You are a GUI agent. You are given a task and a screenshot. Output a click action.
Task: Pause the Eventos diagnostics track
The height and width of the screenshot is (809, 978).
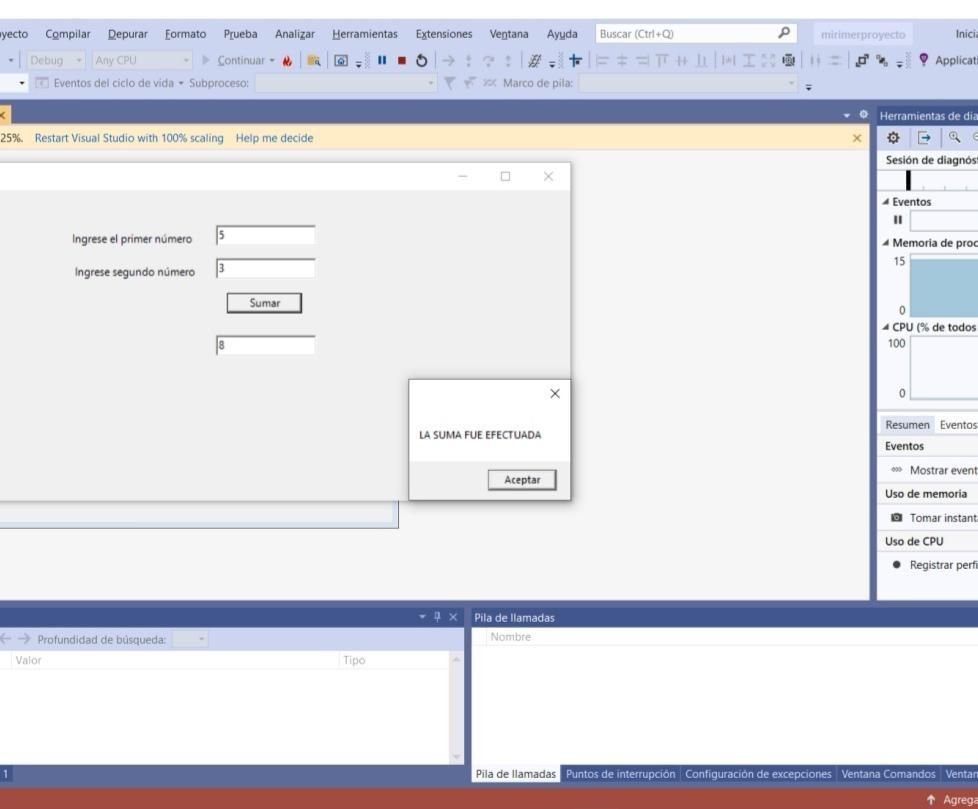(x=898, y=220)
